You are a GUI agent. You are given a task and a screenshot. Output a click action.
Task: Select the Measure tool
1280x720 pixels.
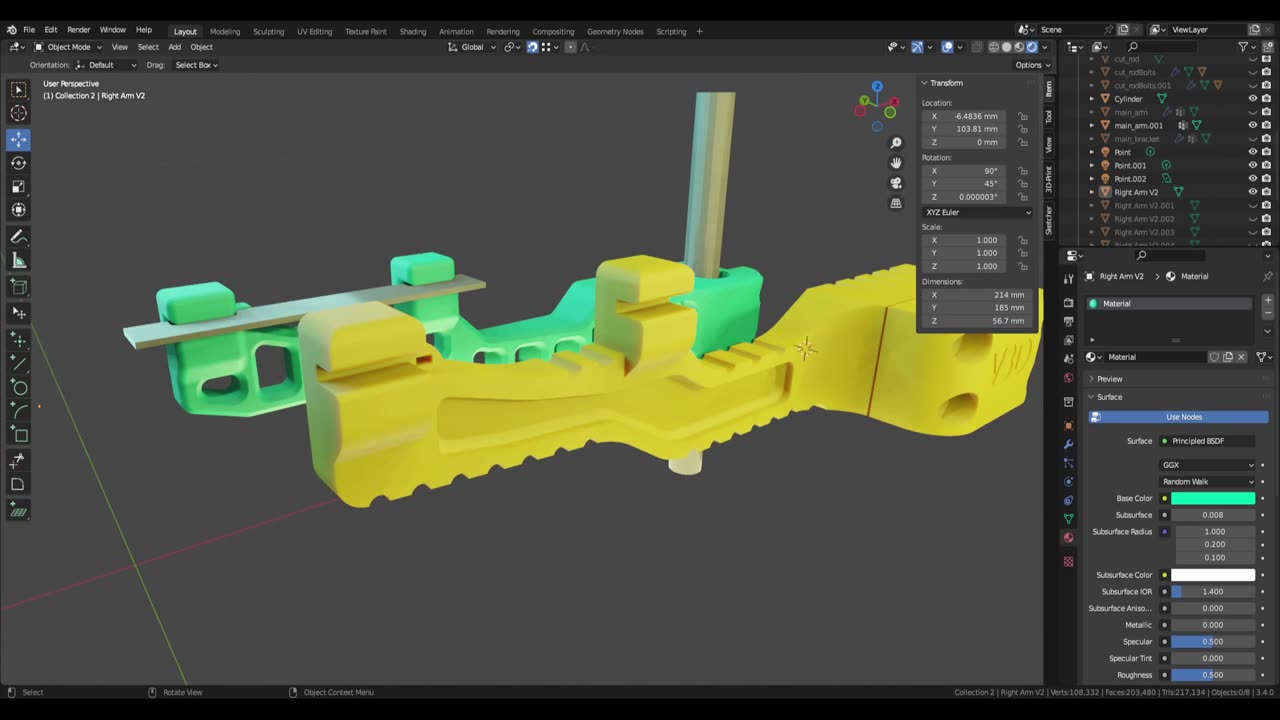coord(19,261)
